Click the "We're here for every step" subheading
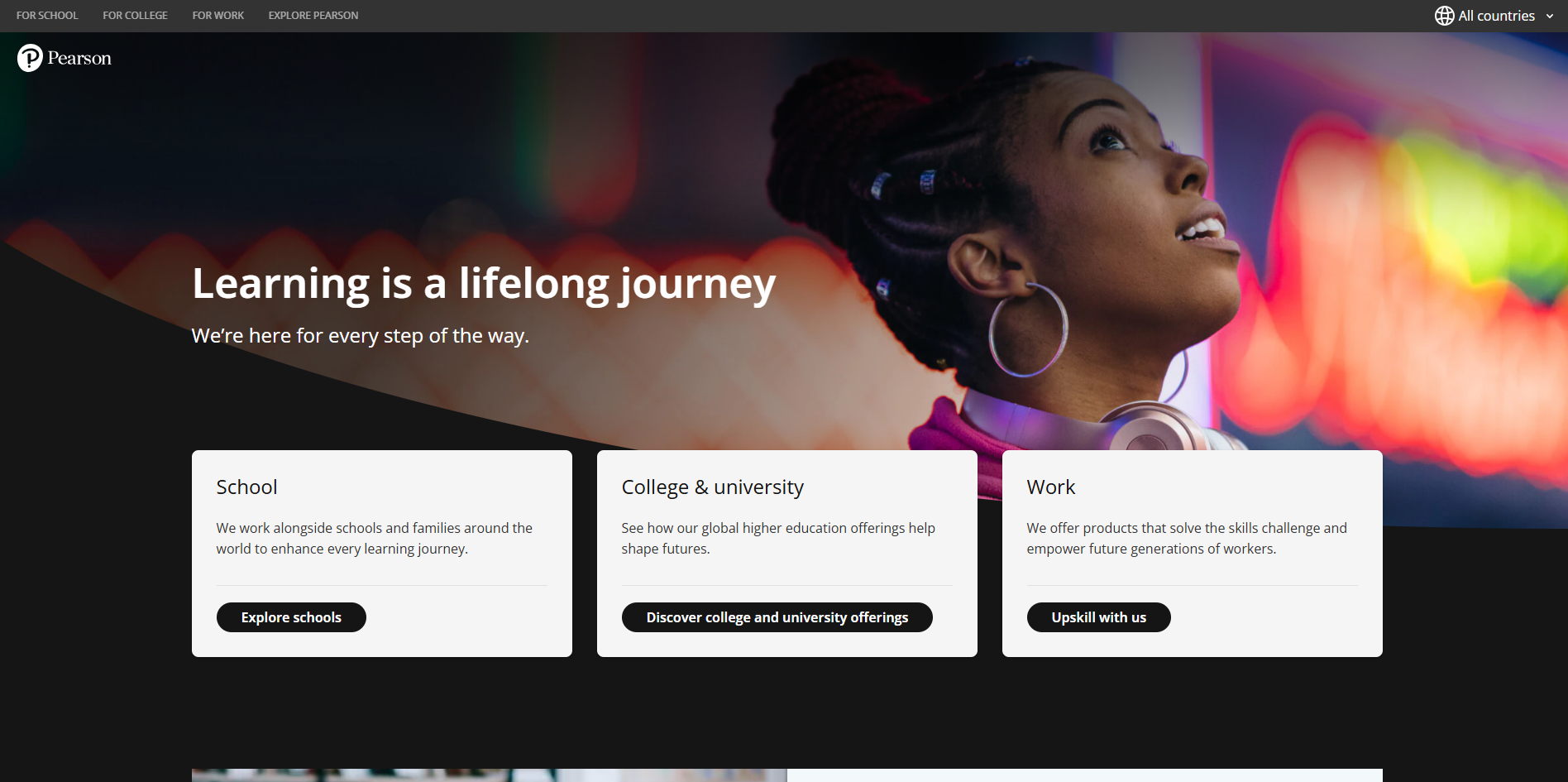This screenshot has height=782, width=1568. point(360,336)
